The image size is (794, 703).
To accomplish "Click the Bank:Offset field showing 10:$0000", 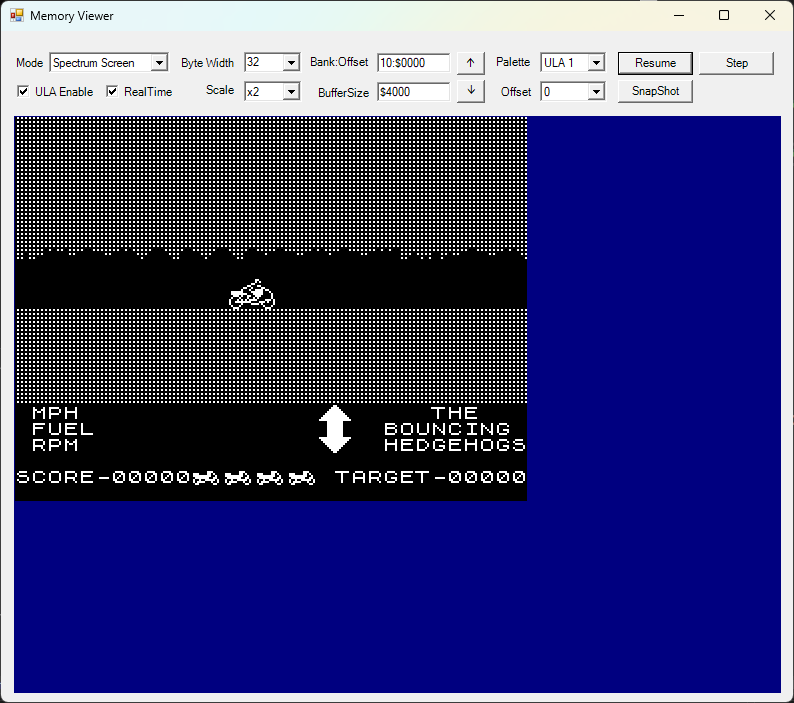I will [413, 63].
